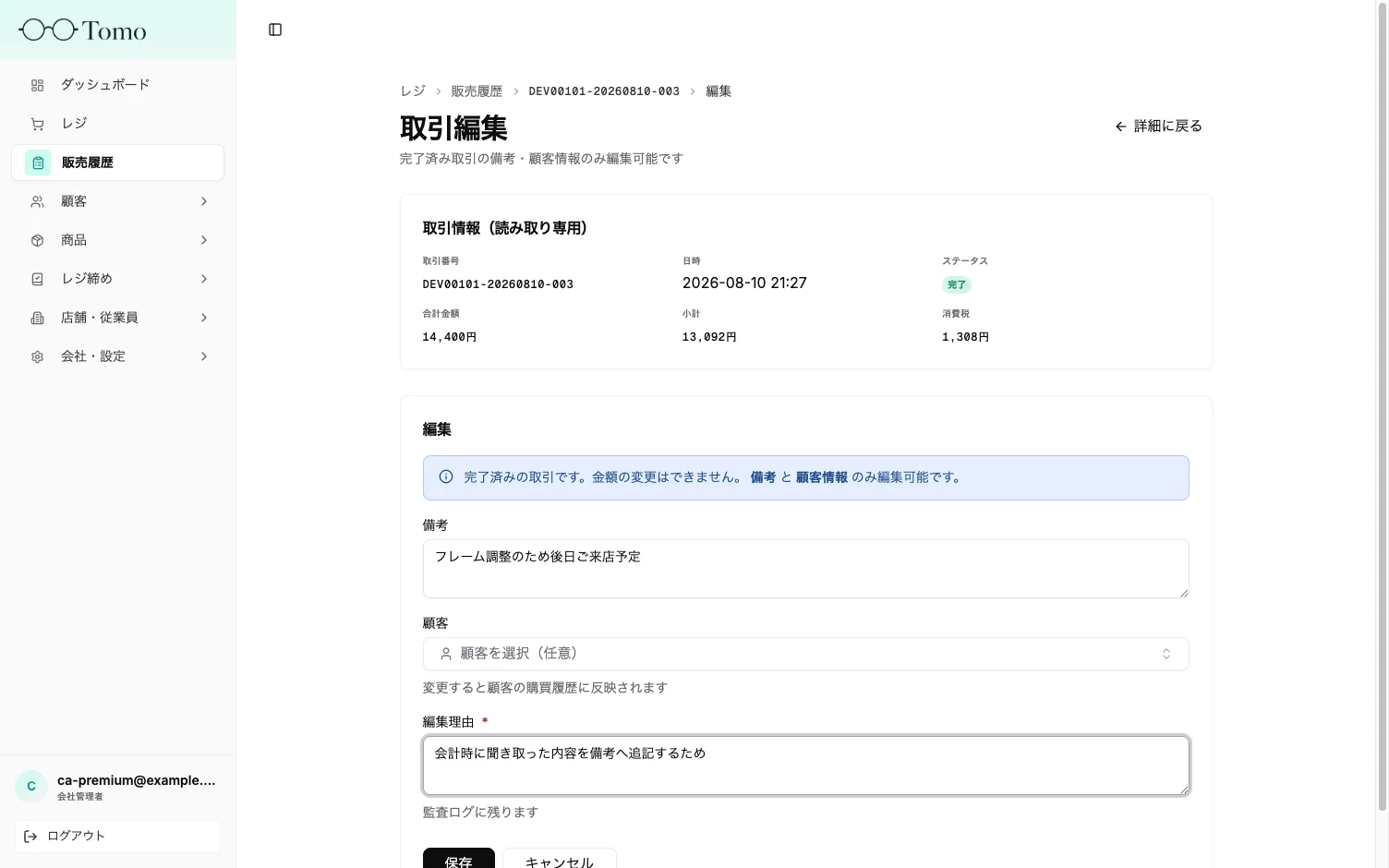Expand the 商品 menu chevron
The height and width of the screenshot is (868, 1389).
click(x=204, y=240)
